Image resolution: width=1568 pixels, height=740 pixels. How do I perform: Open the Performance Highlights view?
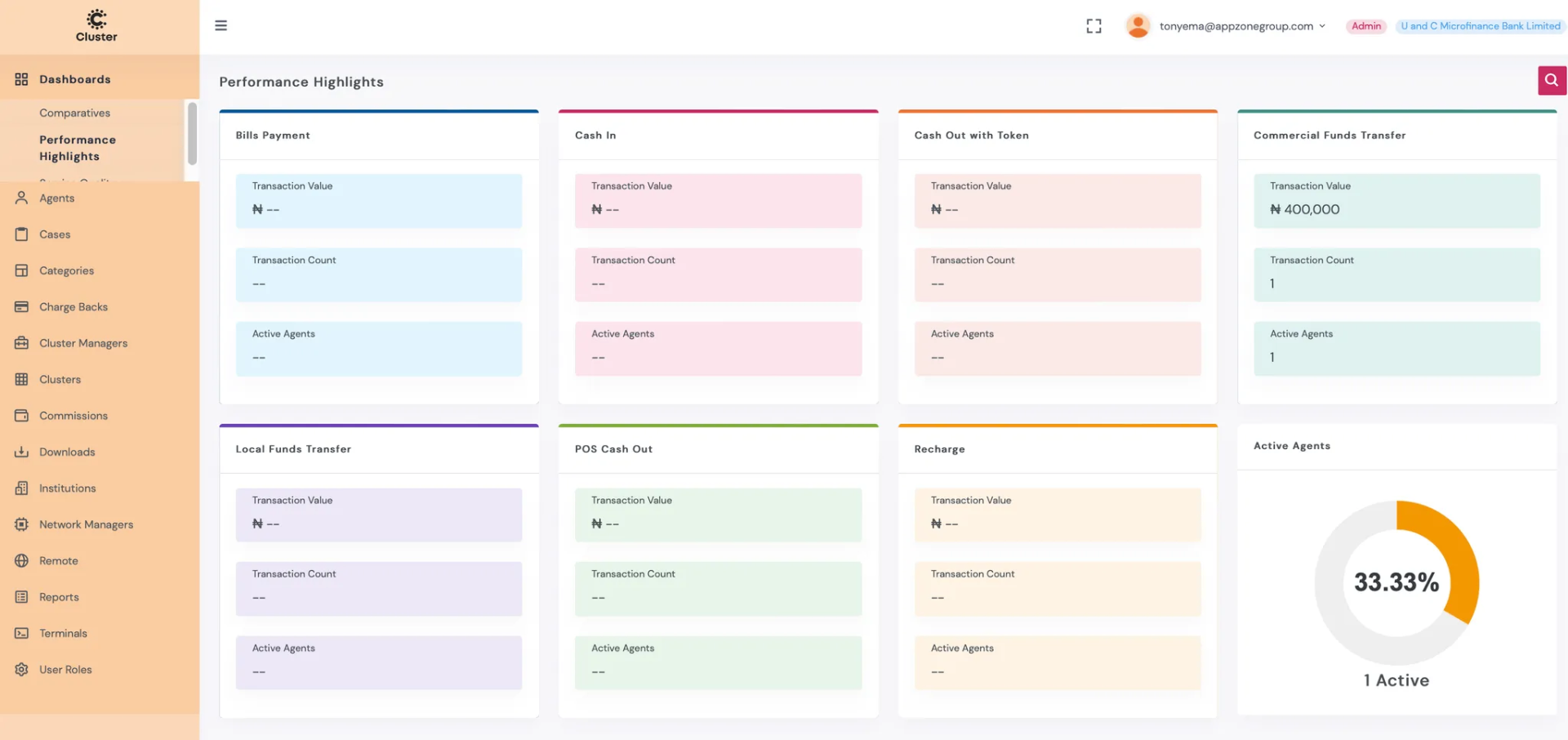pyautogui.click(x=77, y=148)
